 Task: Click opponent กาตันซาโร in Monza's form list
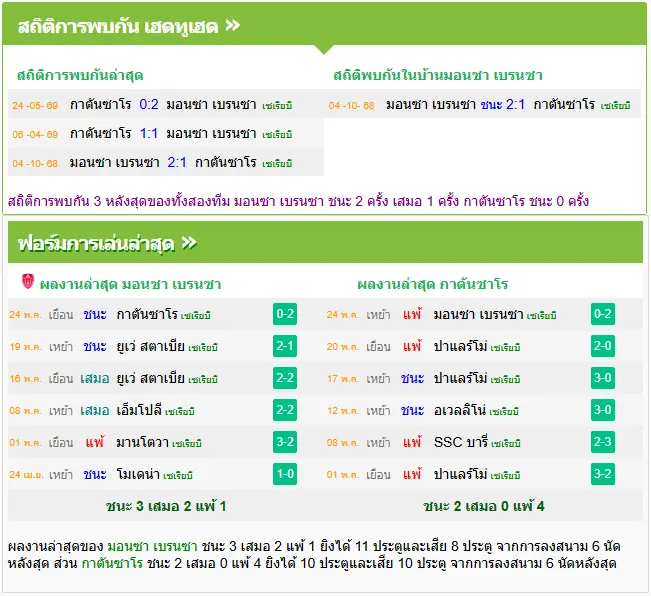147,314
